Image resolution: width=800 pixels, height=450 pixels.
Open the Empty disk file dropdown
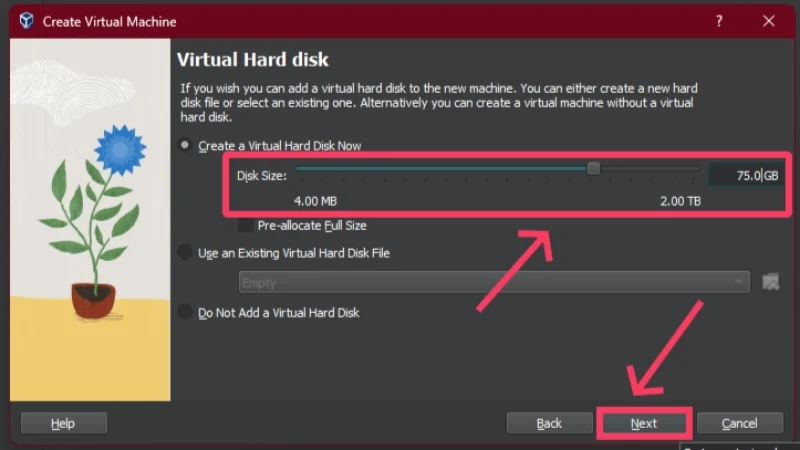pos(494,282)
